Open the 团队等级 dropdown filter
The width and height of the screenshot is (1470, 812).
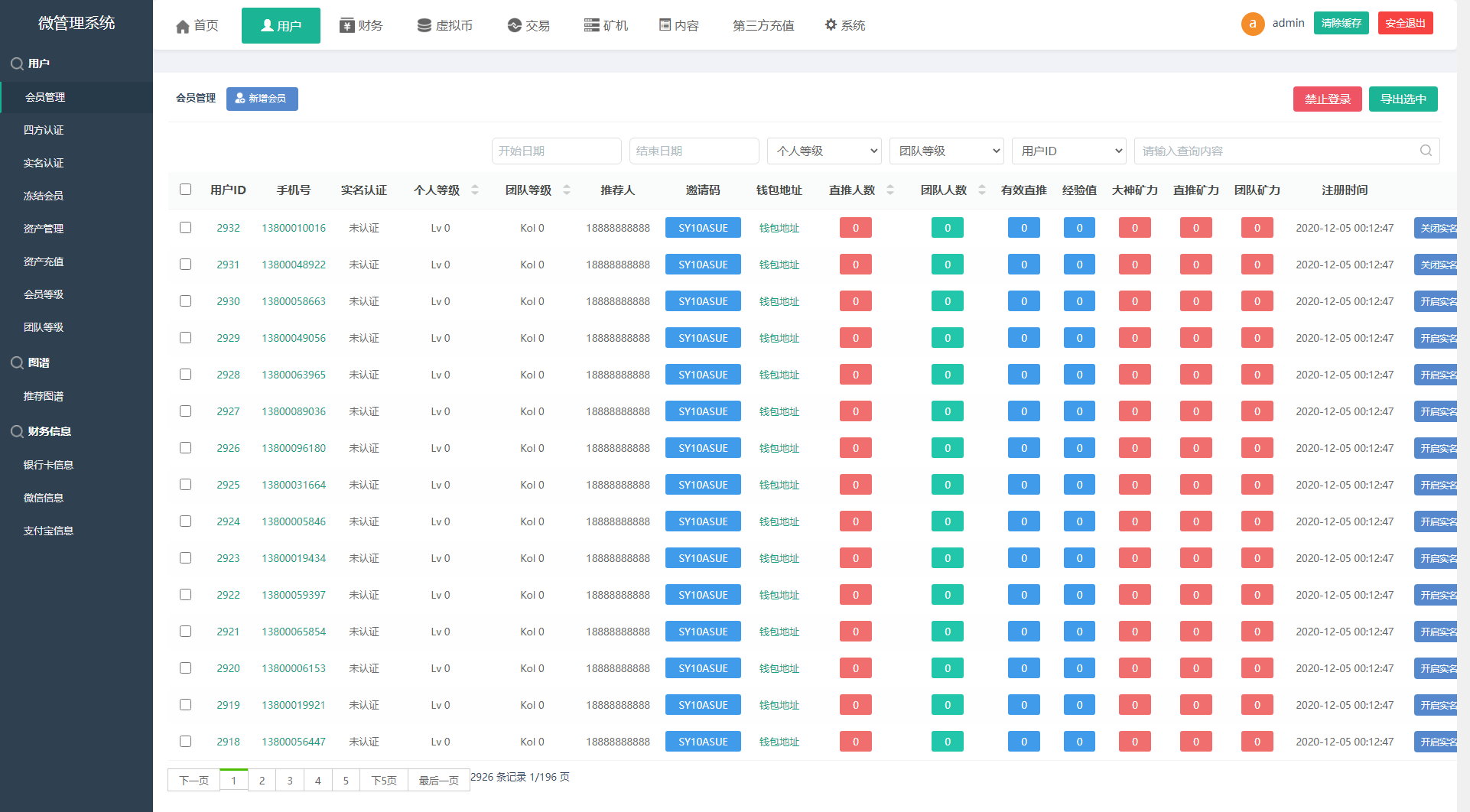(946, 151)
